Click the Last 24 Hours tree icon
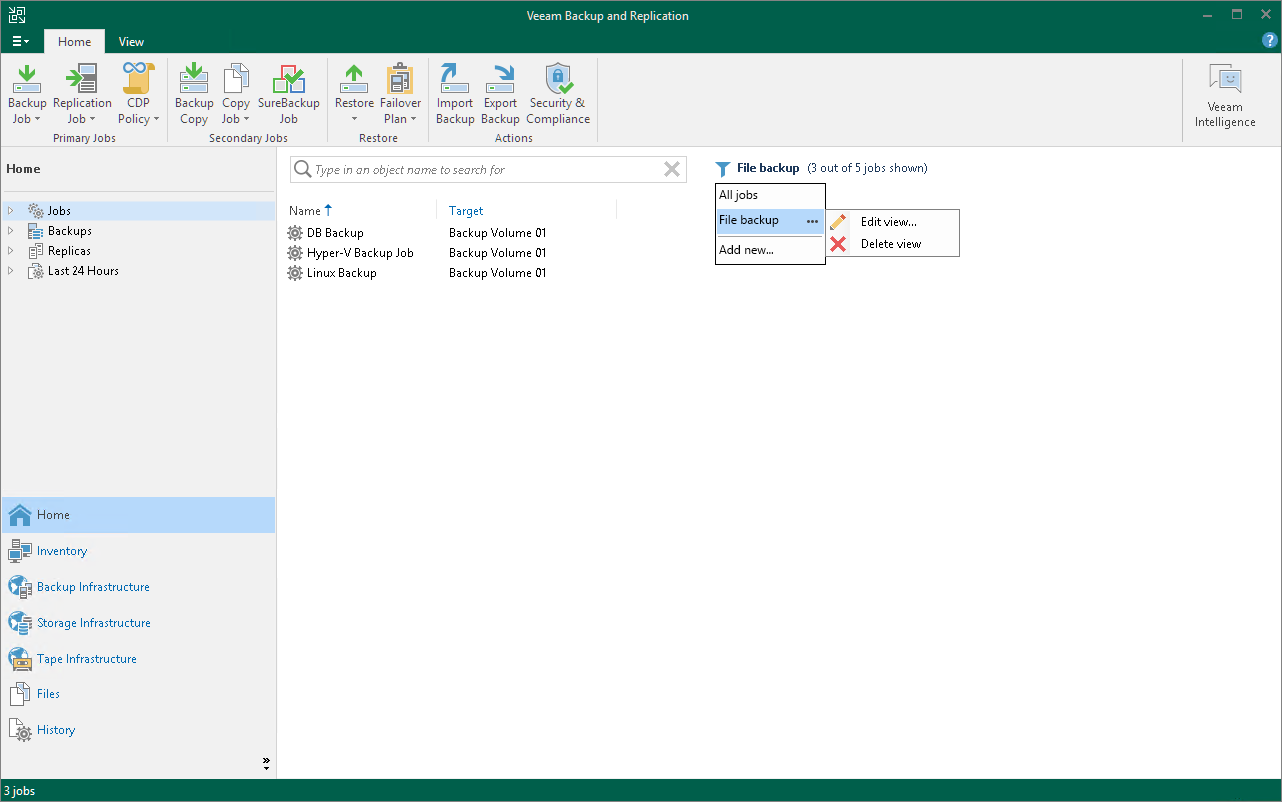 36,271
